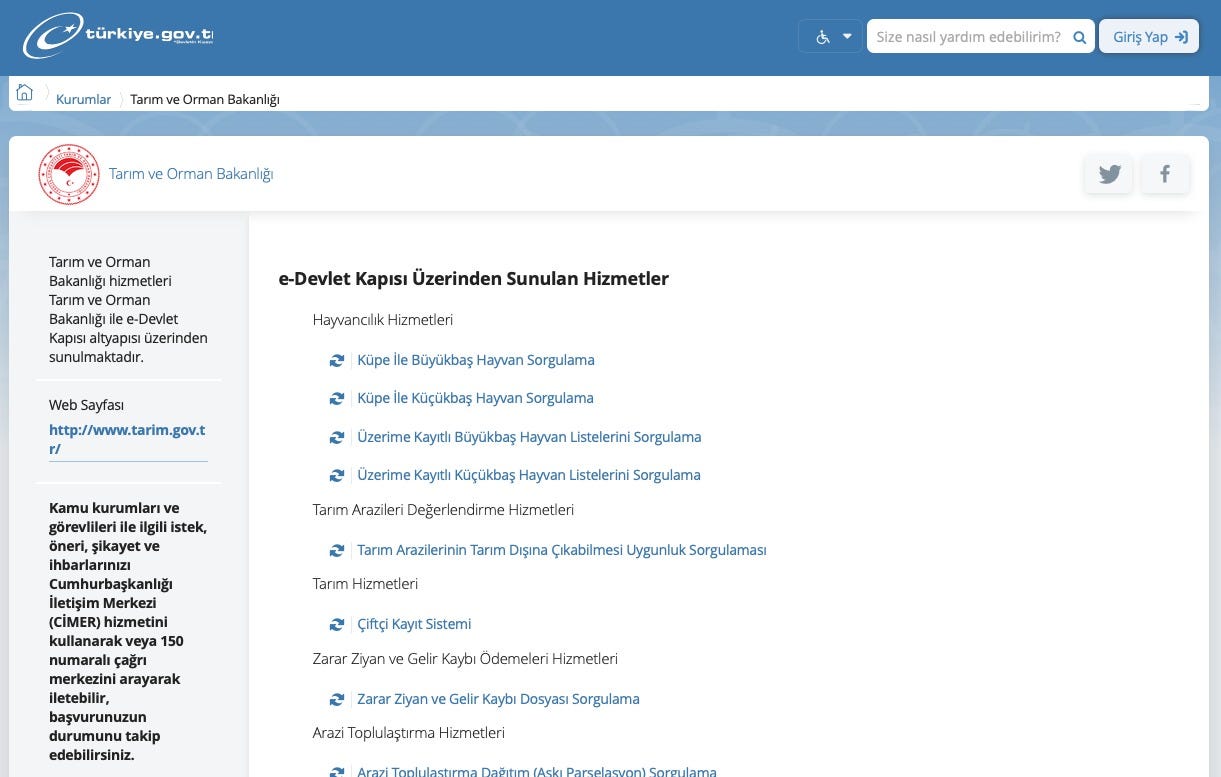The height and width of the screenshot is (777, 1221).
Task: Open Kurumlar breadcrumb item
Action: (83, 99)
